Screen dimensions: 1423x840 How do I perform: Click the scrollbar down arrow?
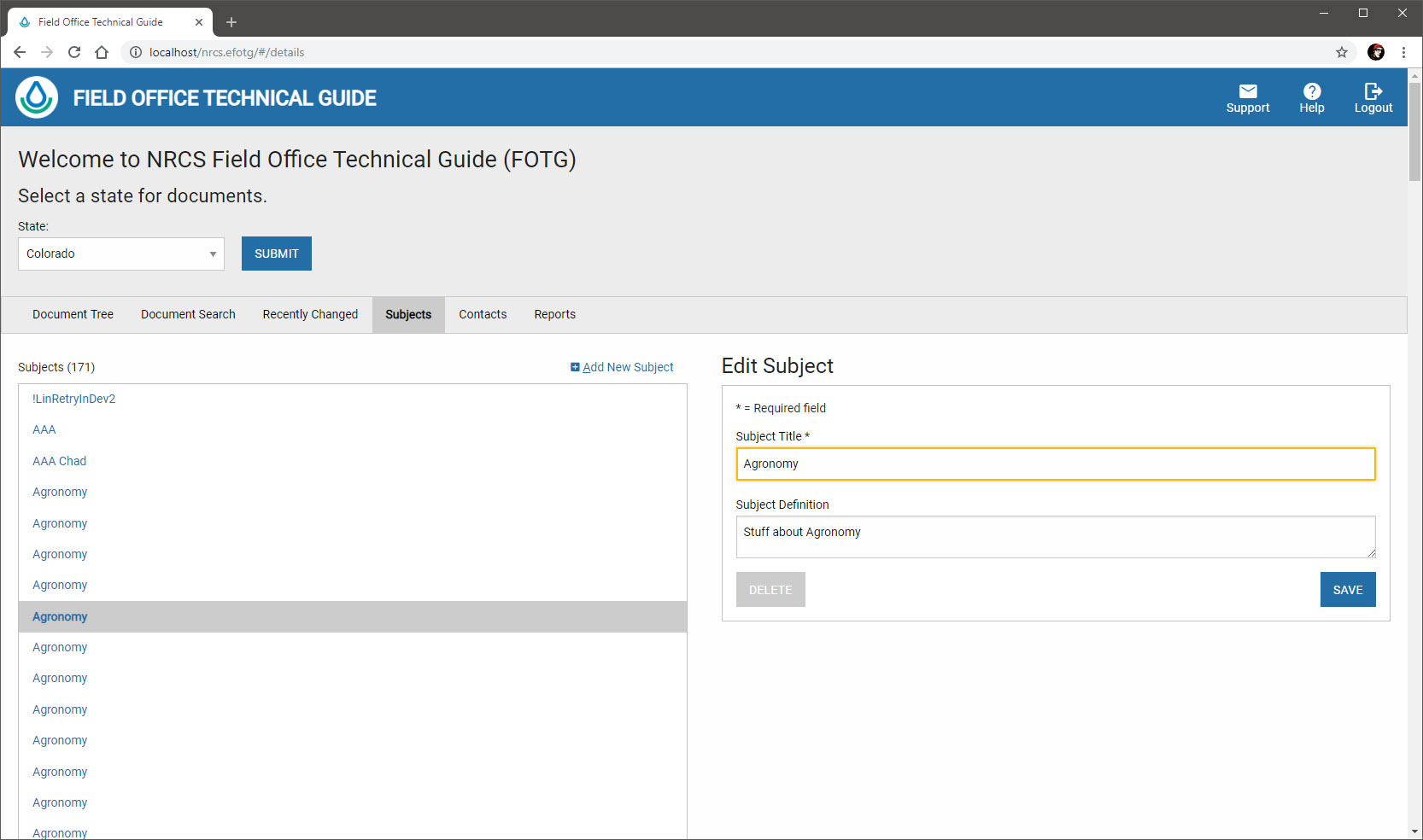point(1415,831)
